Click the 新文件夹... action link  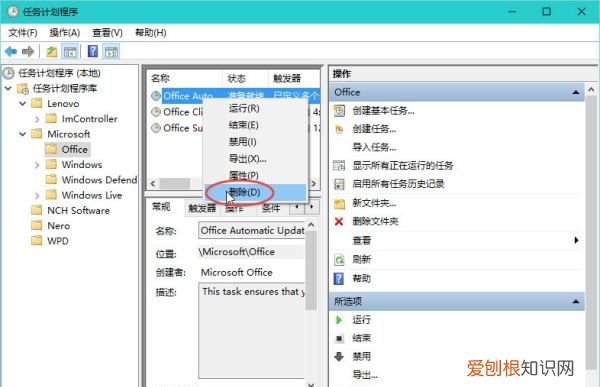pos(374,203)
